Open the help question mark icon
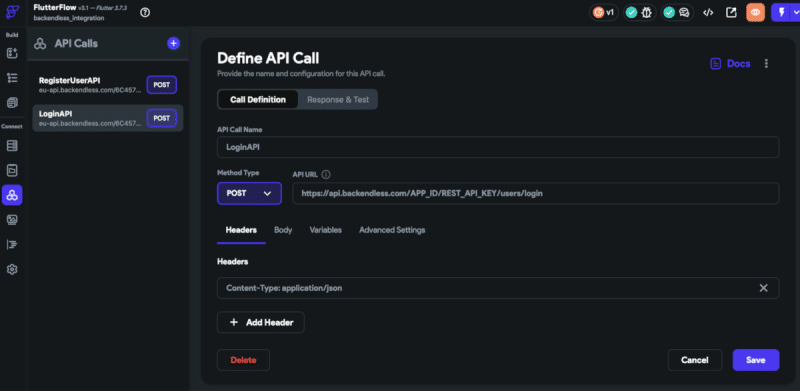800x391 pixels. coord(145,13)
